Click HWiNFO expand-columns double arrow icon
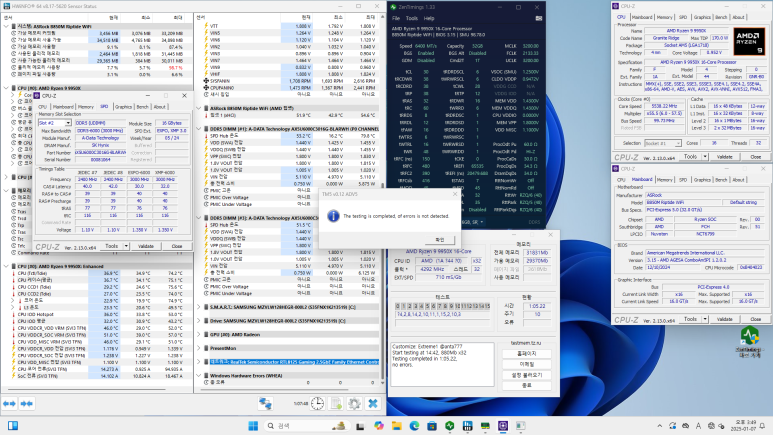Screen dimensions: 773x435 pos(9,403)
